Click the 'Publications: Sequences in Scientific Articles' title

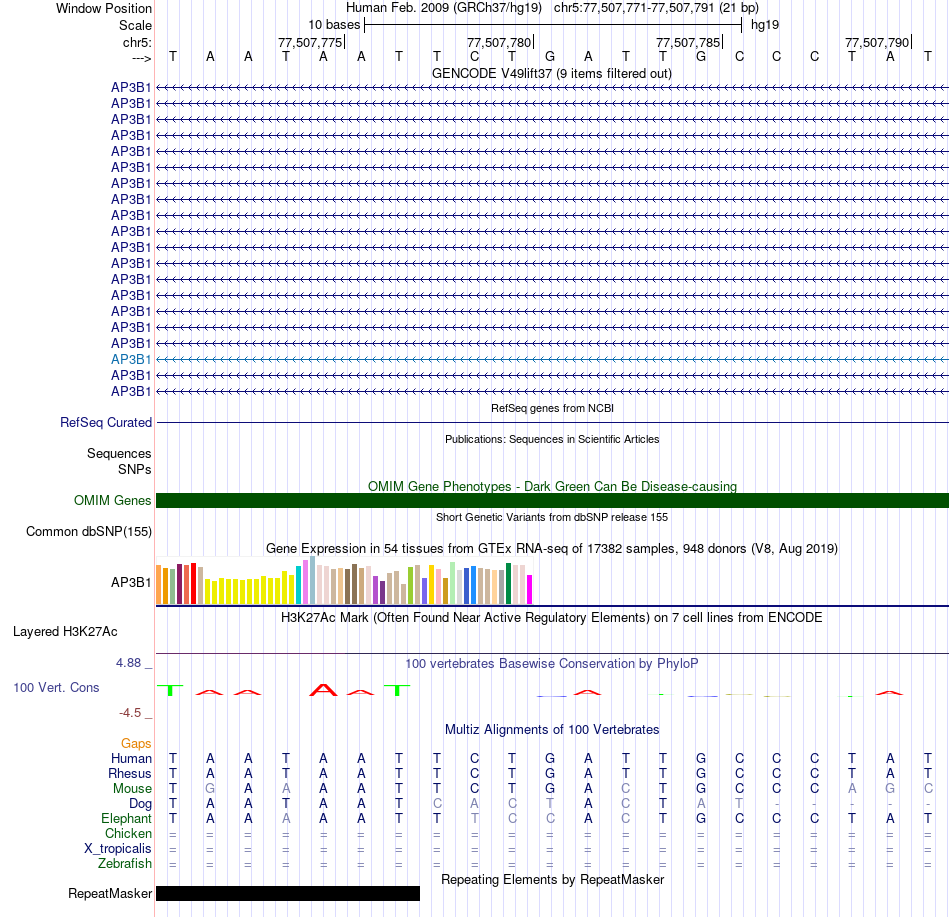552,439
